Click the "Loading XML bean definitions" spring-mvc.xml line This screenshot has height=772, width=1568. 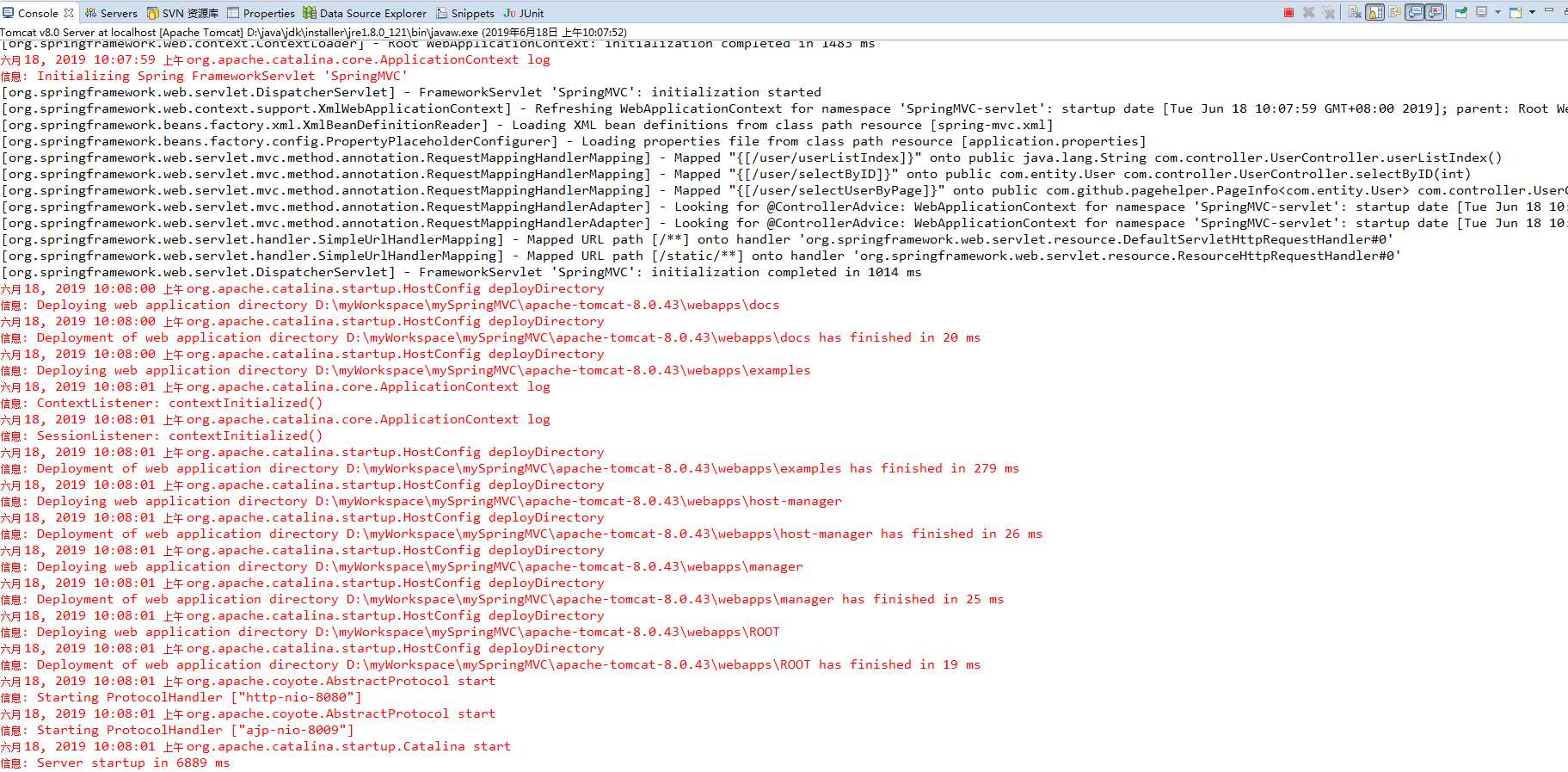527,125
